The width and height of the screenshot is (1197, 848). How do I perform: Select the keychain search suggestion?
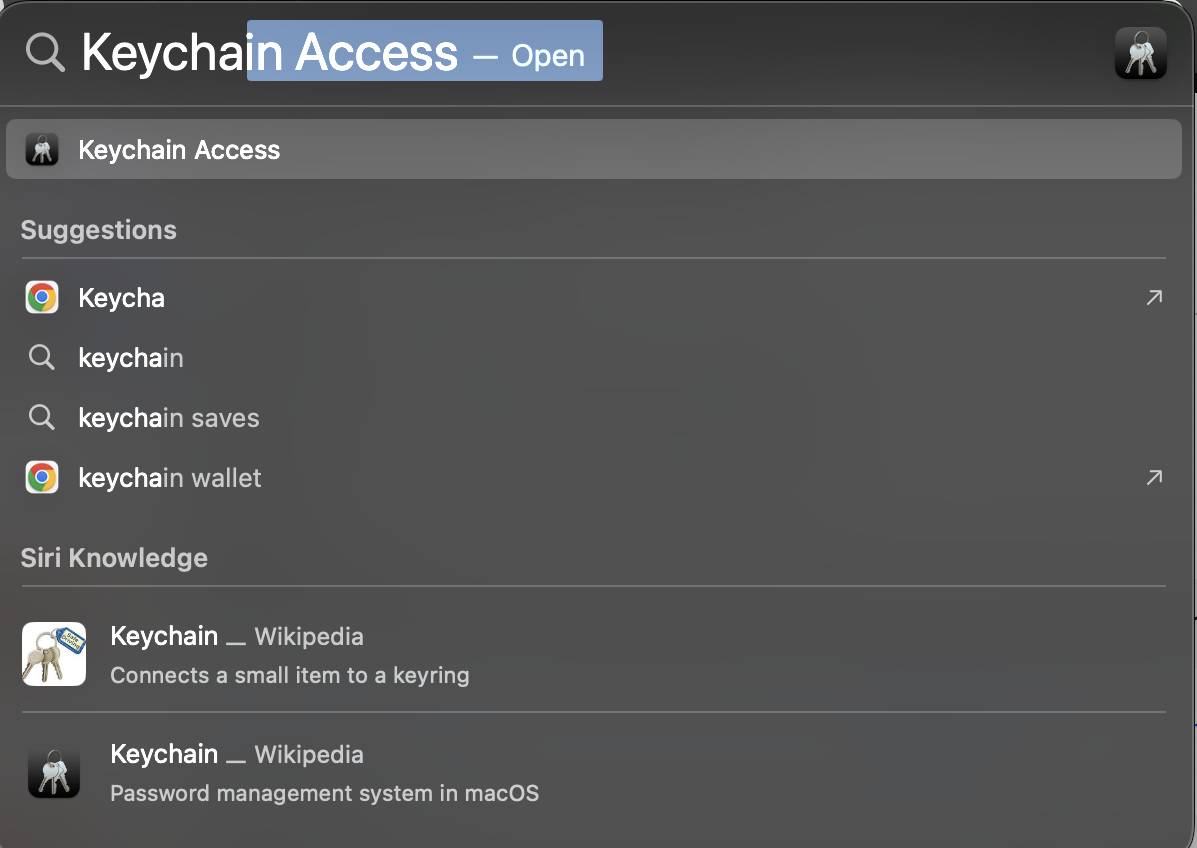pos(131,358)
